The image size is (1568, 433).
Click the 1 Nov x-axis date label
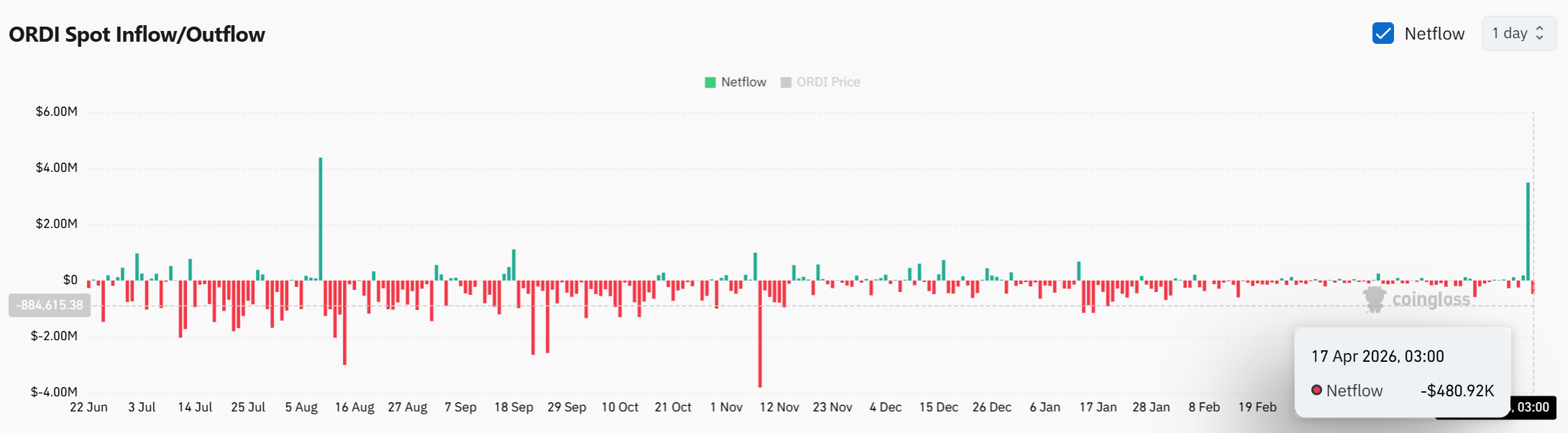(726, 408)
